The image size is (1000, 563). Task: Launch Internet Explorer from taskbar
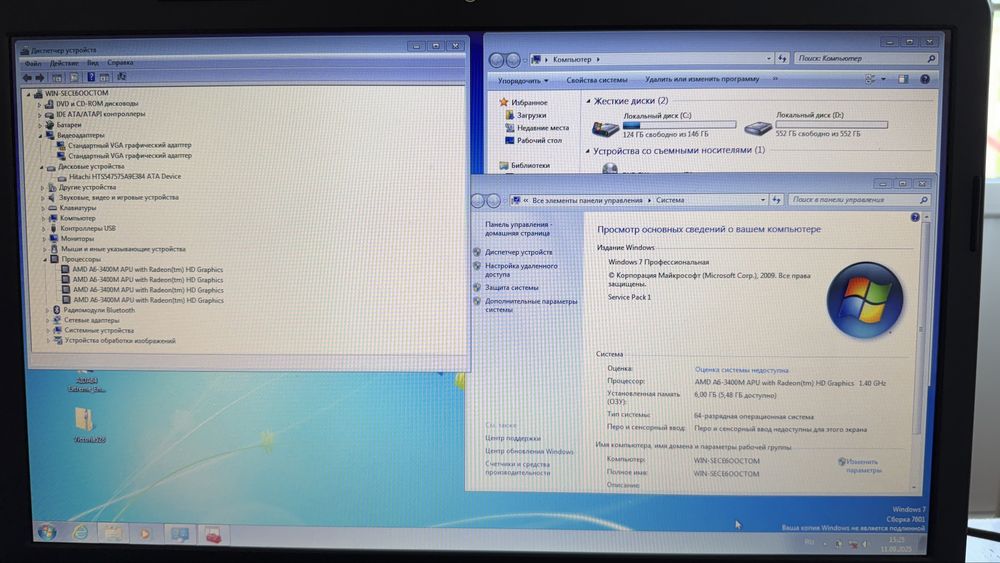coord(80,533)
